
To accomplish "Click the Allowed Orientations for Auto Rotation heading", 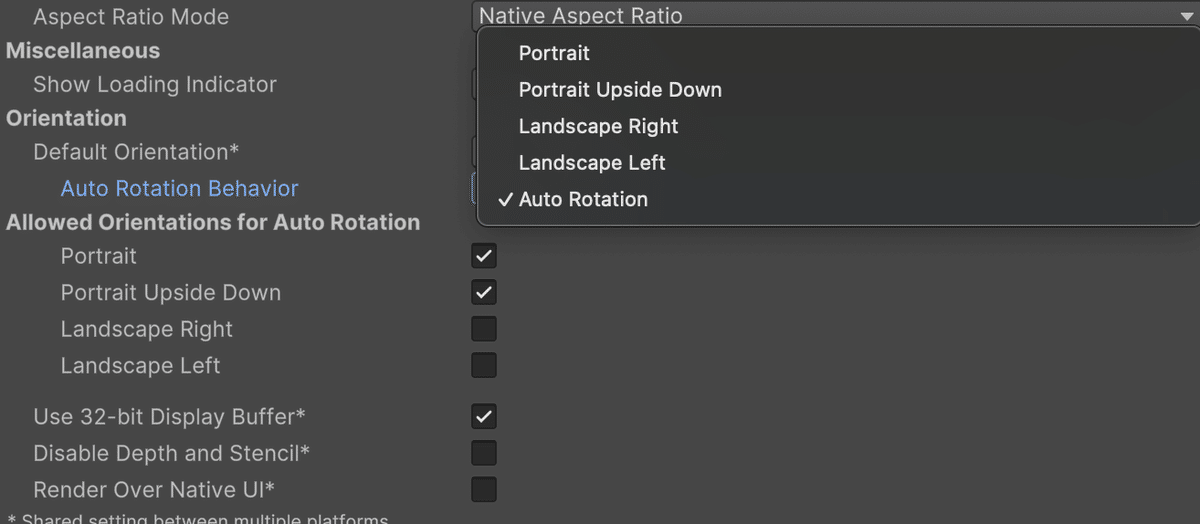I will pyautogui.click(x=213, y=222).
